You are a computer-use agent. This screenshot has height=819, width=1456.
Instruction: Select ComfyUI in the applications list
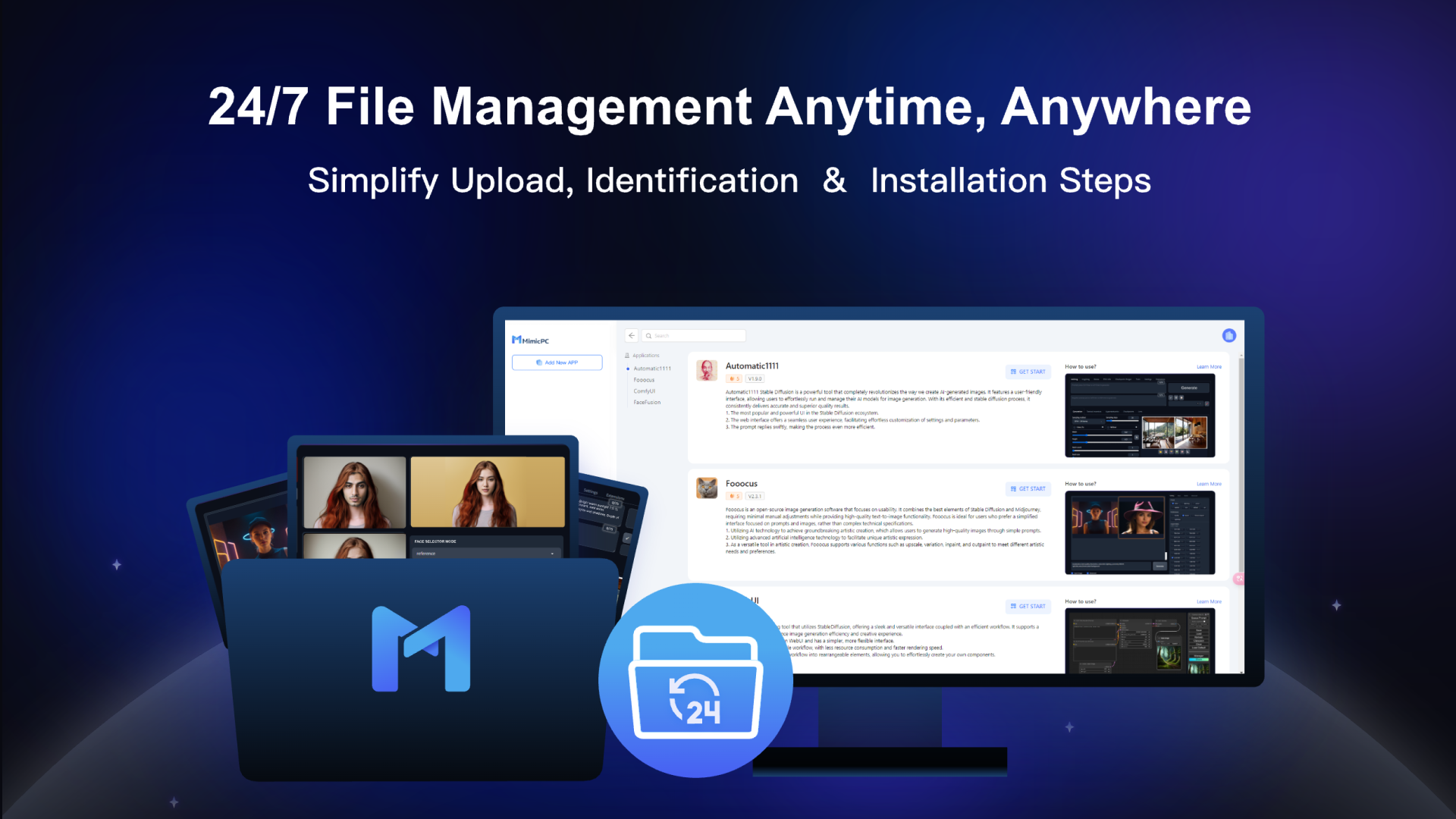click(645, 391)
